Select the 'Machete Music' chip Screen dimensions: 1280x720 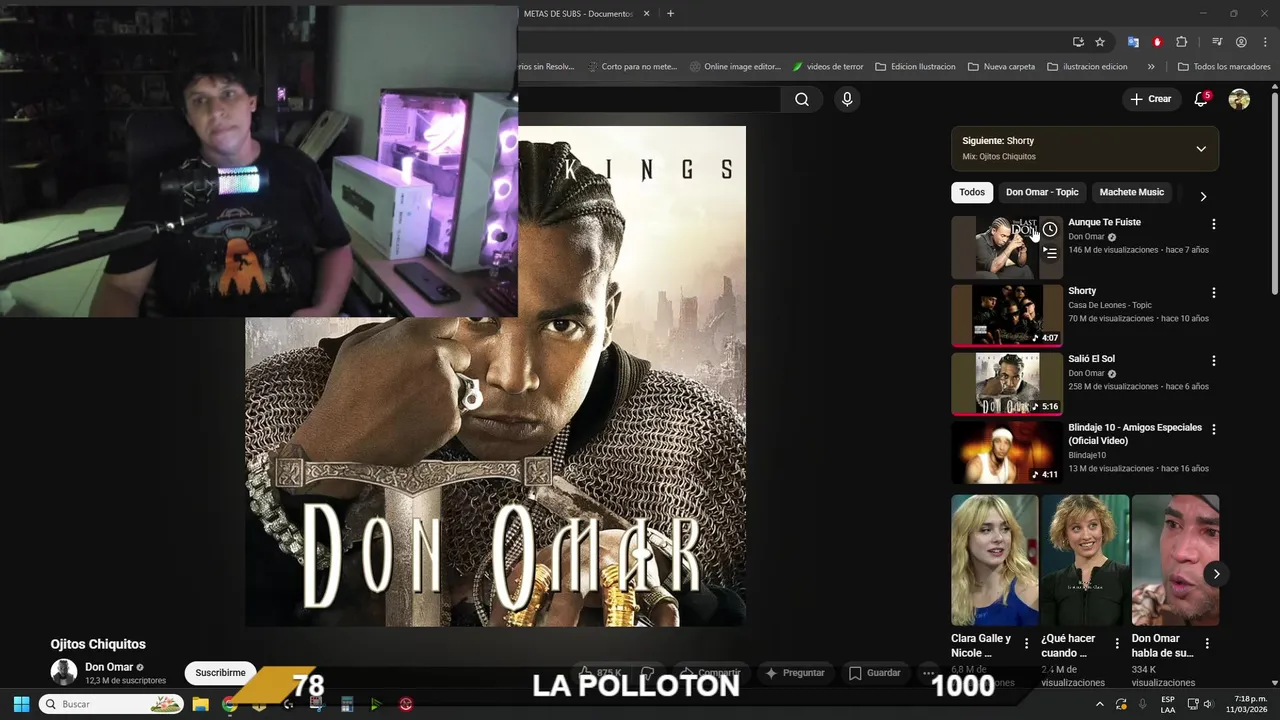click(1131, 192)
